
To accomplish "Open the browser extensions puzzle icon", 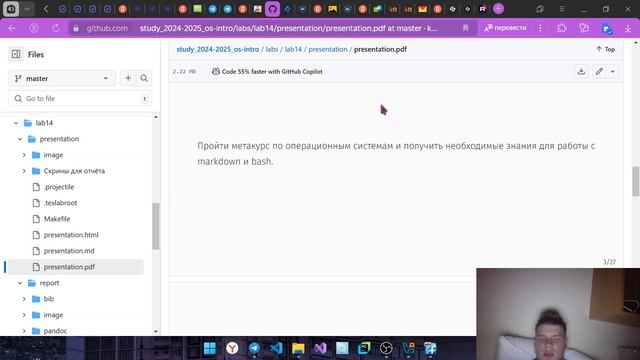I will tap(562, 28).
